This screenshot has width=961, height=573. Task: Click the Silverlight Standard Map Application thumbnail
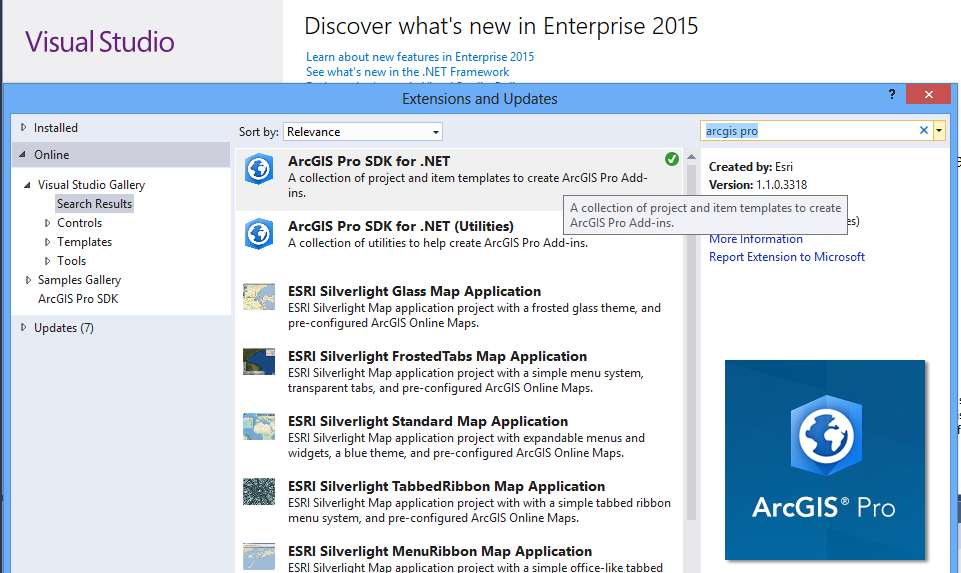click(x=259, y=426)
